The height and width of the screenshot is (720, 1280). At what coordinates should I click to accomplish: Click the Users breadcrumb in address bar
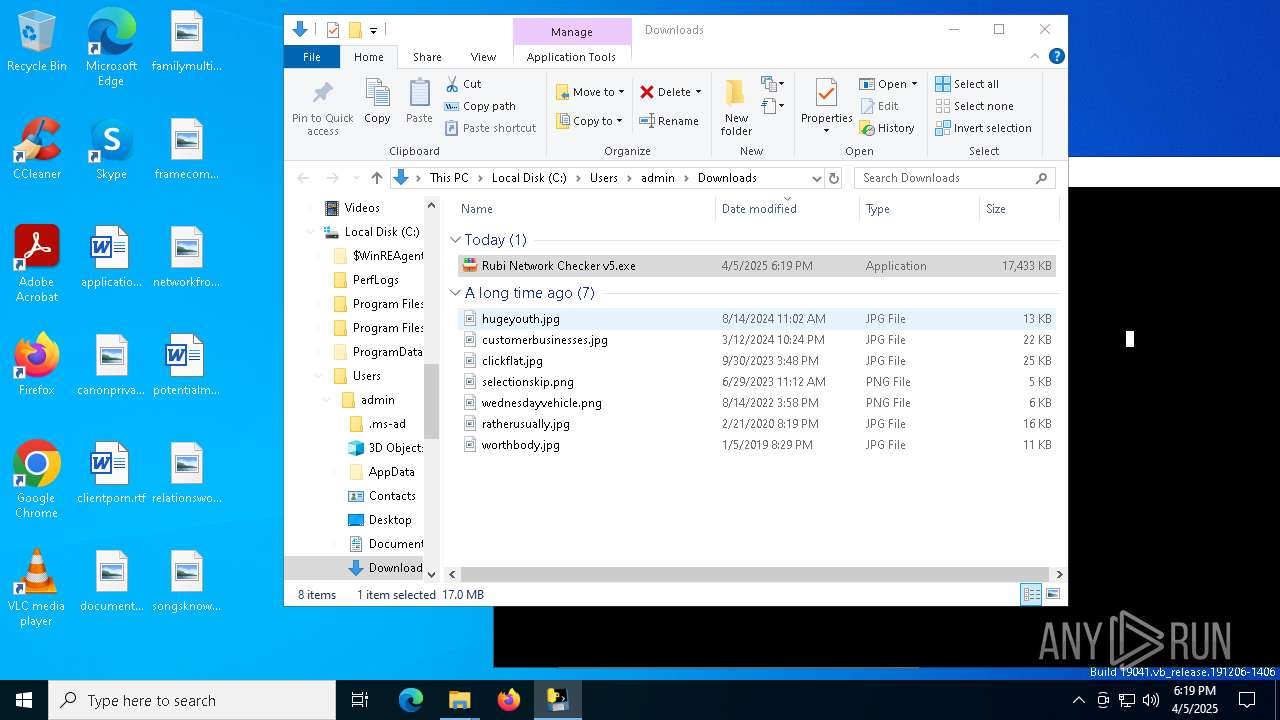604,178
